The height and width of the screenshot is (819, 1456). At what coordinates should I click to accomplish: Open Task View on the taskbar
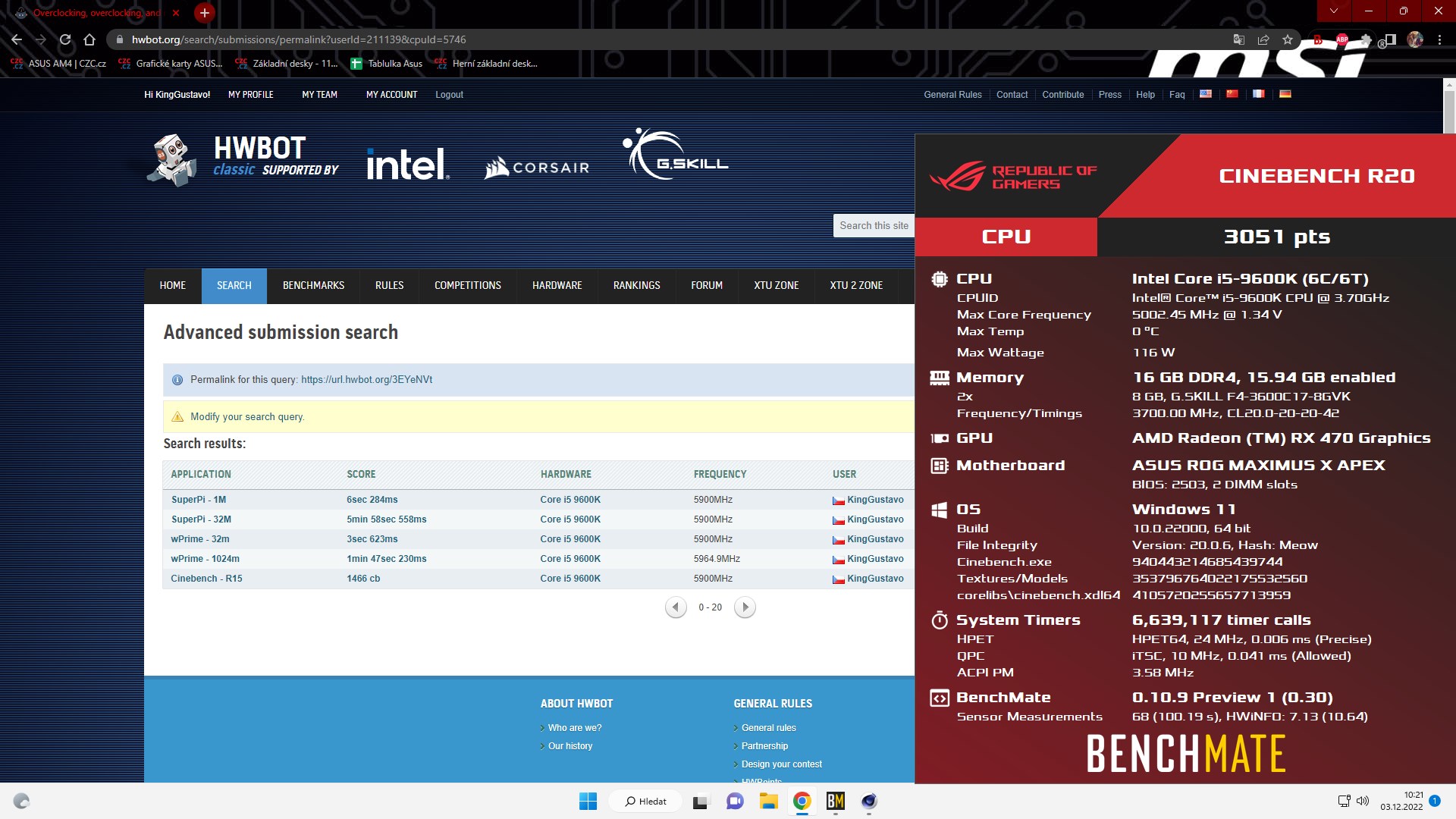(700, 801)
